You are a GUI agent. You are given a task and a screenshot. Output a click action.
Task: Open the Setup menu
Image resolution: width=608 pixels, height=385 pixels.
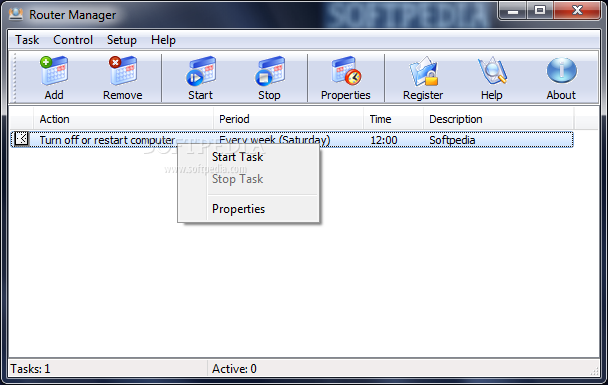122,40
